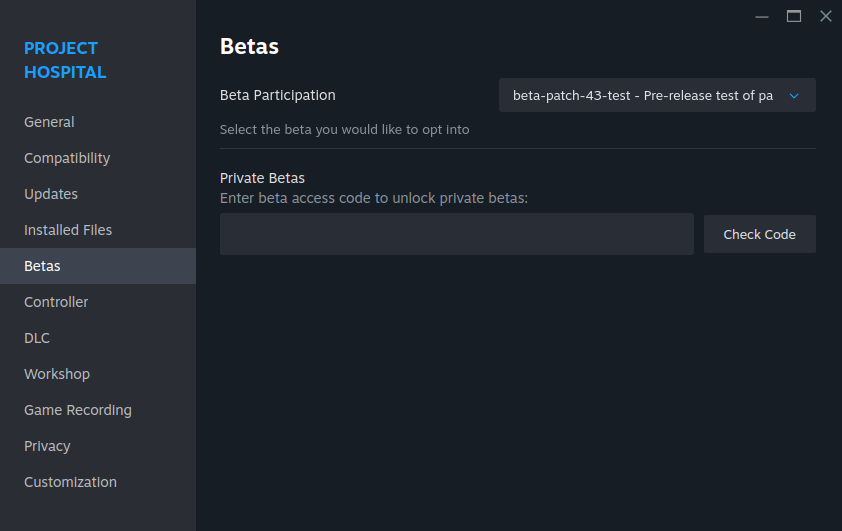Close the properties window
The width and height of the screenshot is (842, 531).
825,16
